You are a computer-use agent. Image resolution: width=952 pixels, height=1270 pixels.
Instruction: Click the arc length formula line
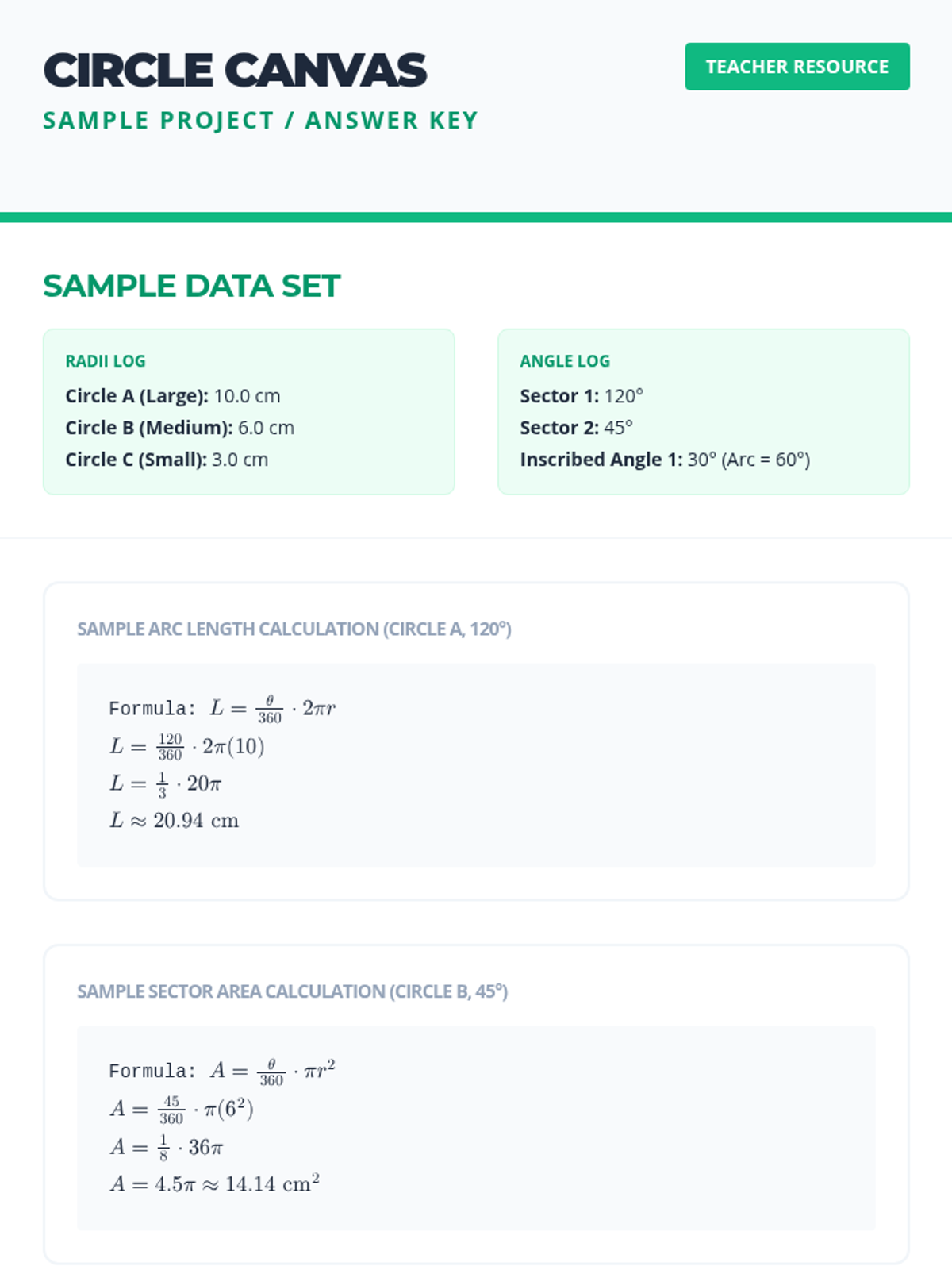tap(222, 708)
